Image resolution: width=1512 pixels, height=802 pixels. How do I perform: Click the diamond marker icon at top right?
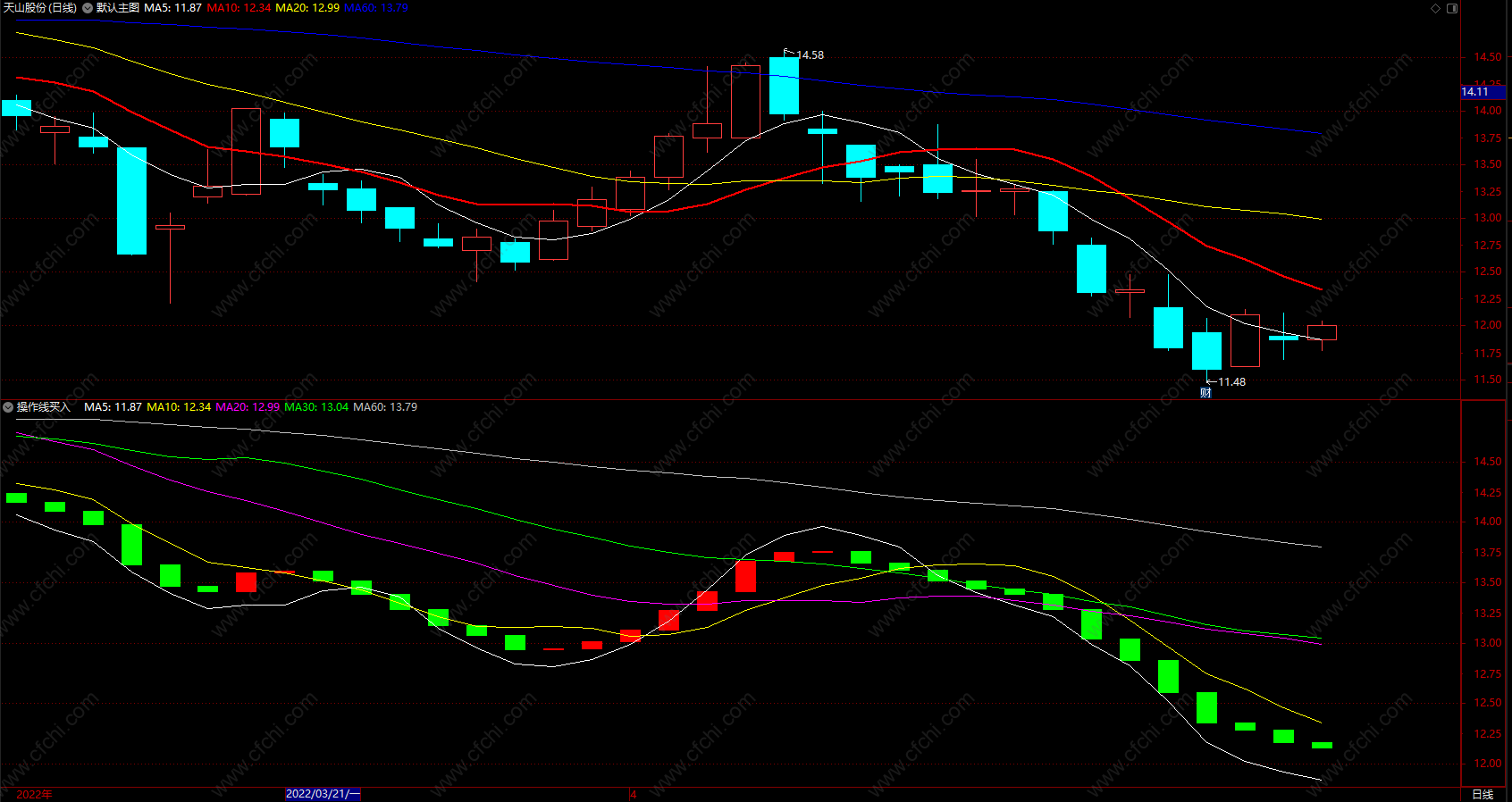tap(1436, 8)
